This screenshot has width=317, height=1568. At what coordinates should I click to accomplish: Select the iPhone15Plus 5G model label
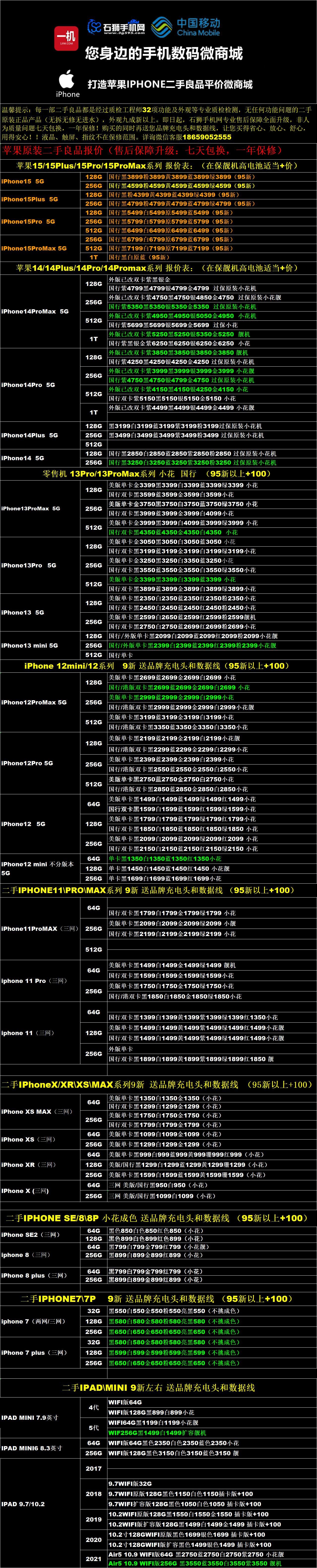30,199
